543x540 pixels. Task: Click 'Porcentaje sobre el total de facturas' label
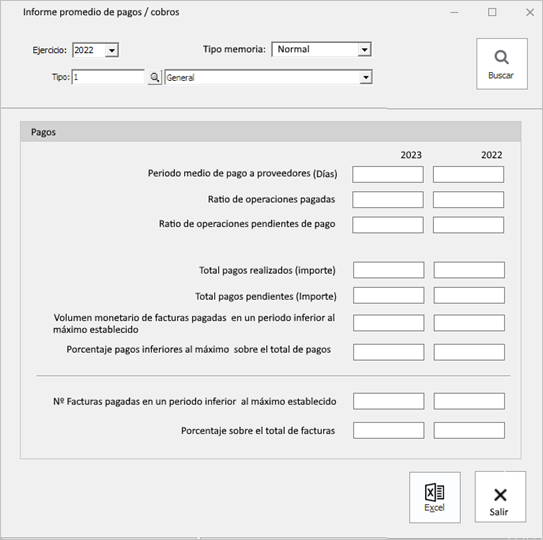point(258,431)
